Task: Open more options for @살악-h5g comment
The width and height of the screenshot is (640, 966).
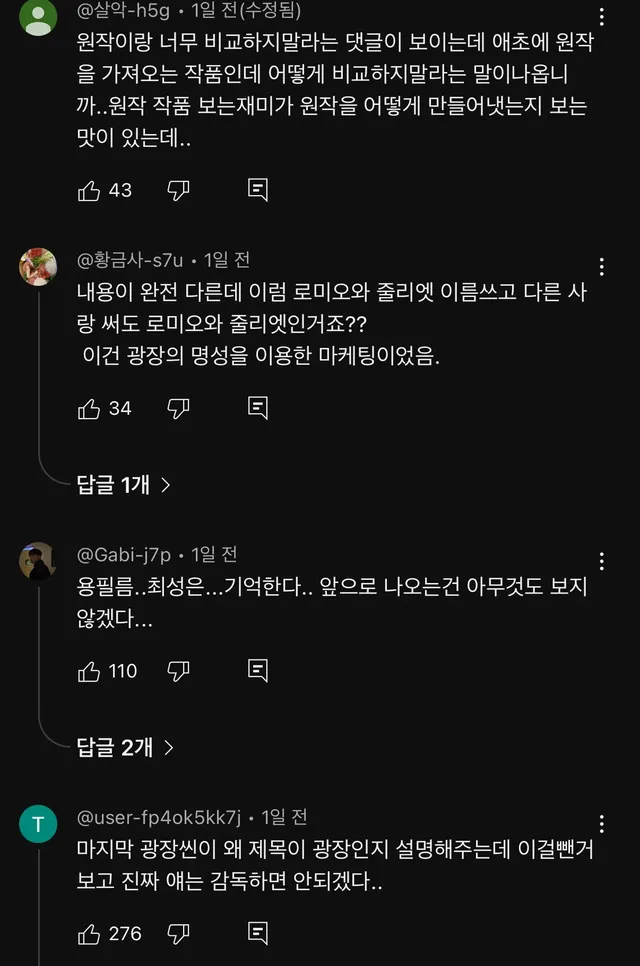Action: click(x=601, y=17)
